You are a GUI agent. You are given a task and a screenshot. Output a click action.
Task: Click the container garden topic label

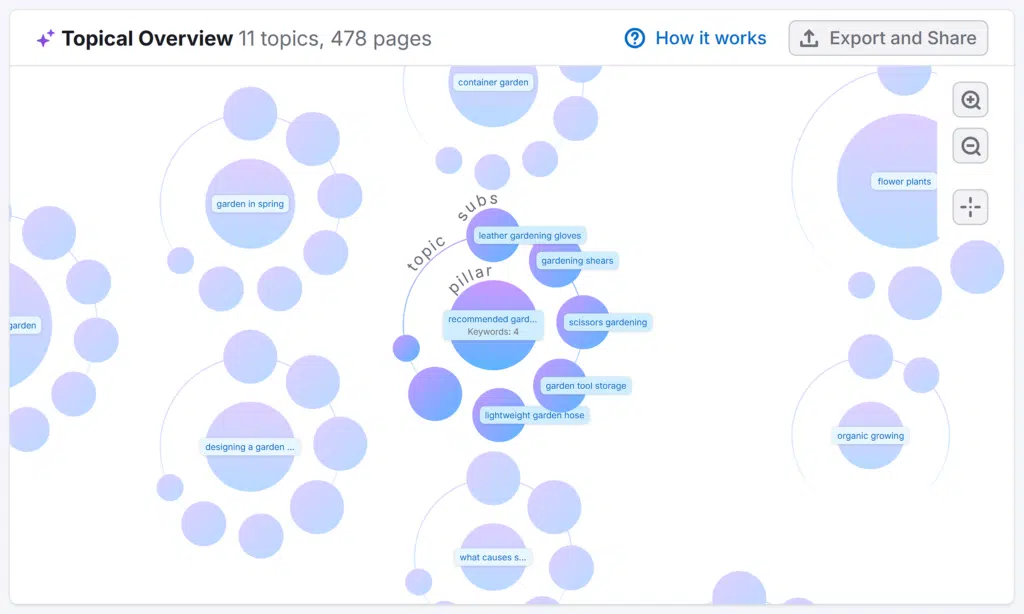pos(492,82)
